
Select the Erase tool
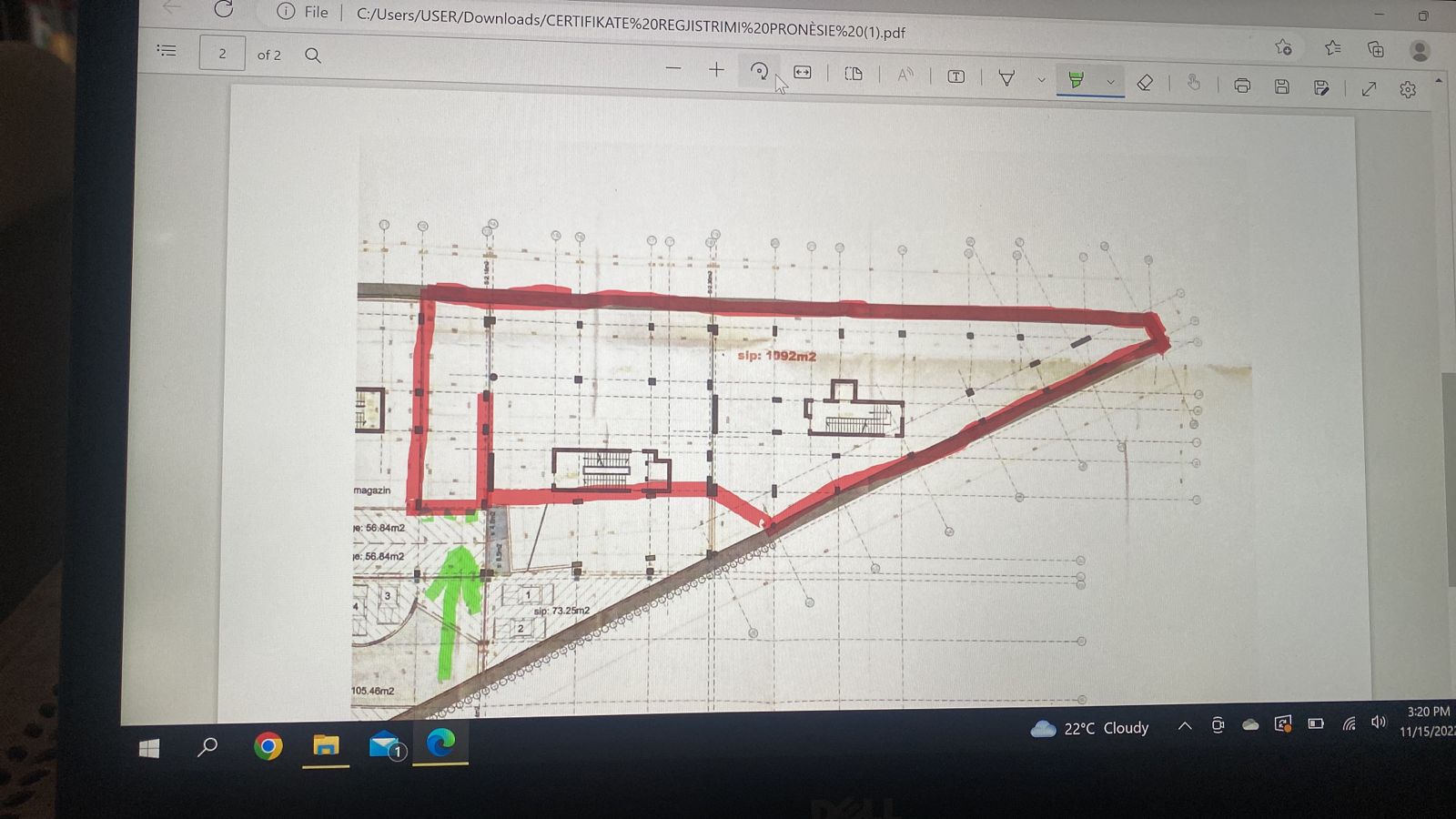pyautogui.click(x=1146, y=83)
